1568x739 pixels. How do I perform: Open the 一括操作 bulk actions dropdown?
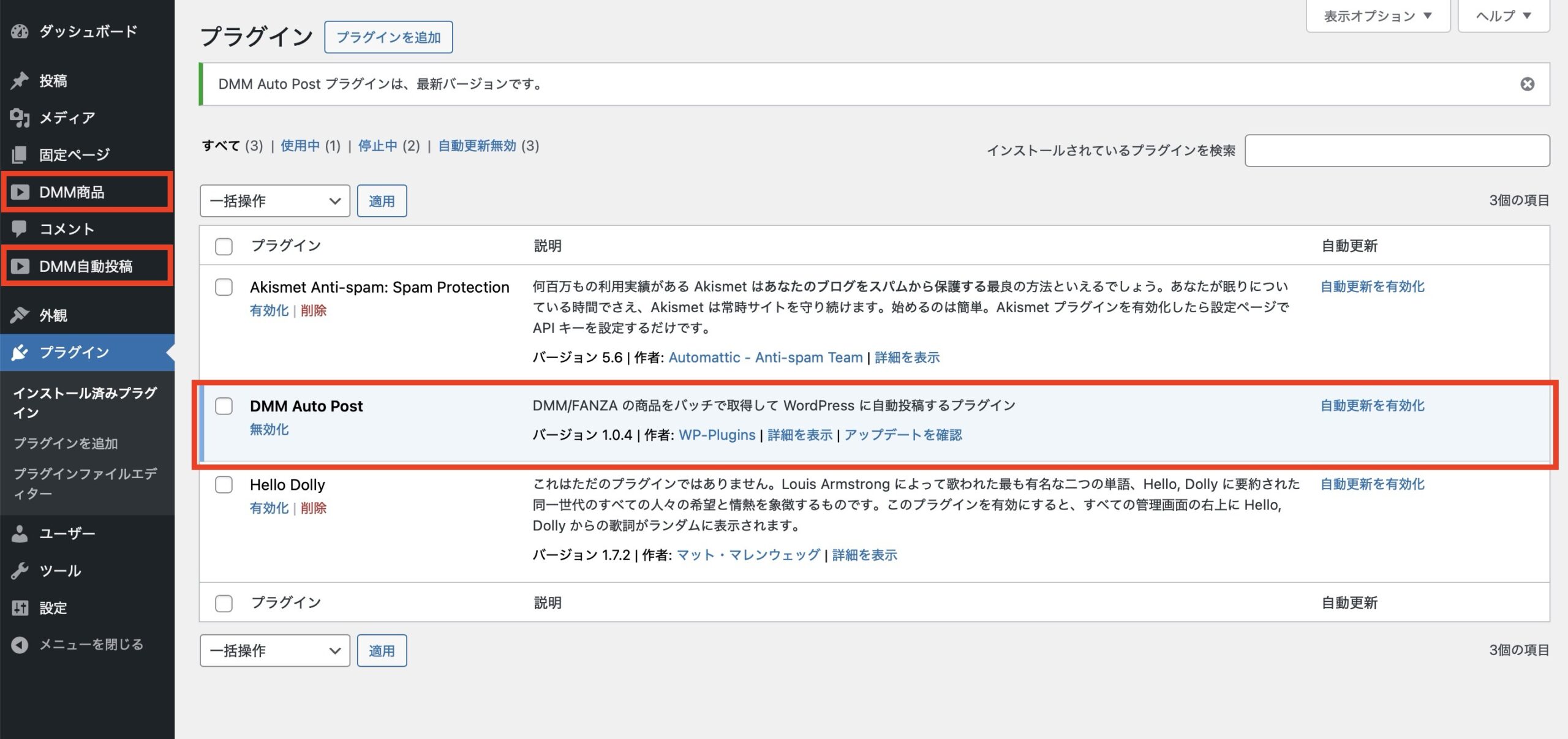tap(274, 200)
